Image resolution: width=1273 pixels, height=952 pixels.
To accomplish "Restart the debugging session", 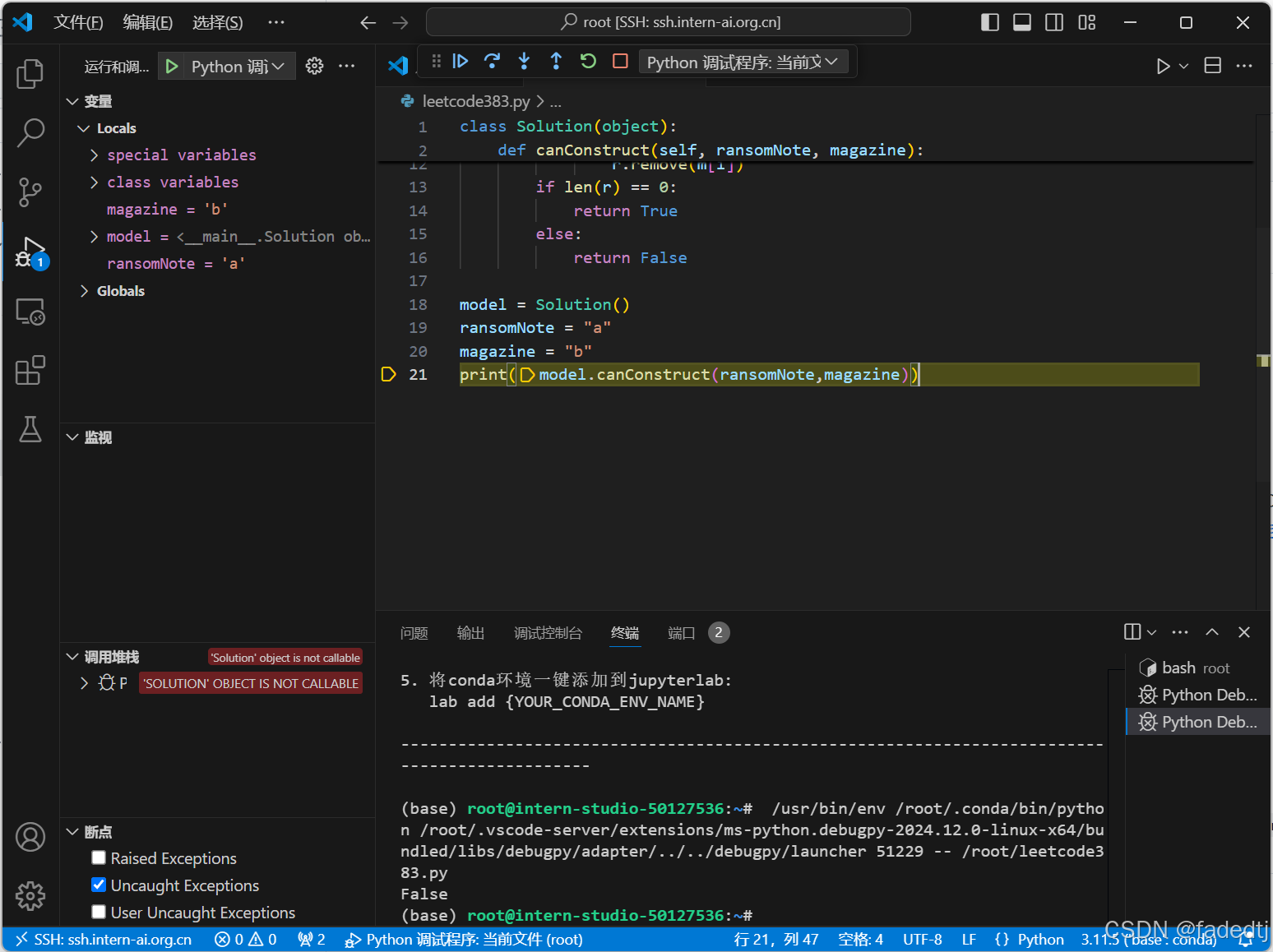I will (x=588, y=62).
